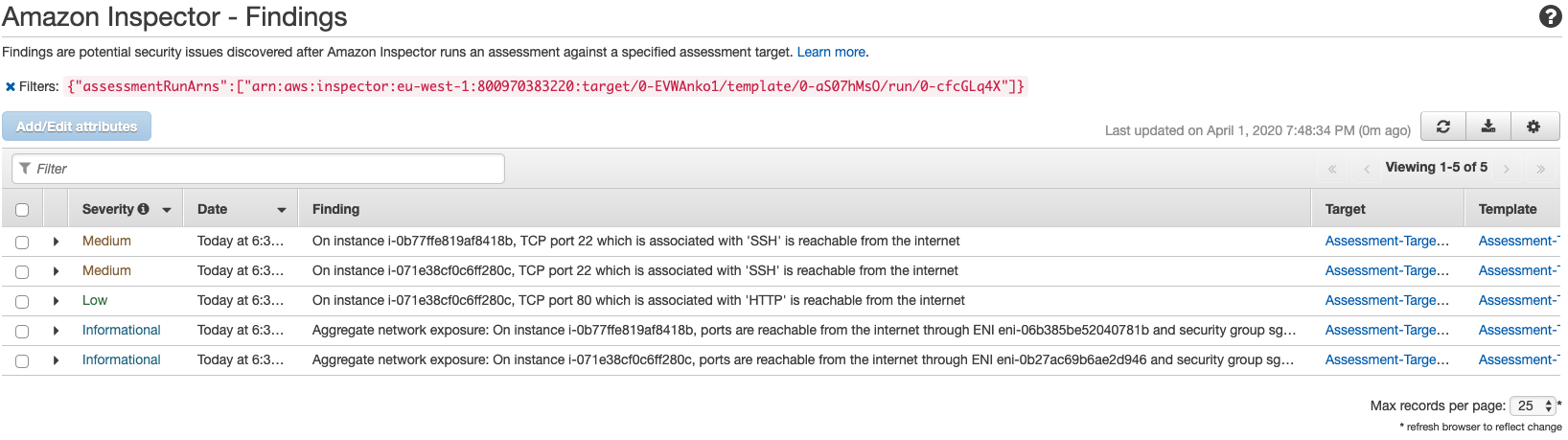Toggle the select-all header checkbox
1568x440 pixels.
(22, 210)
